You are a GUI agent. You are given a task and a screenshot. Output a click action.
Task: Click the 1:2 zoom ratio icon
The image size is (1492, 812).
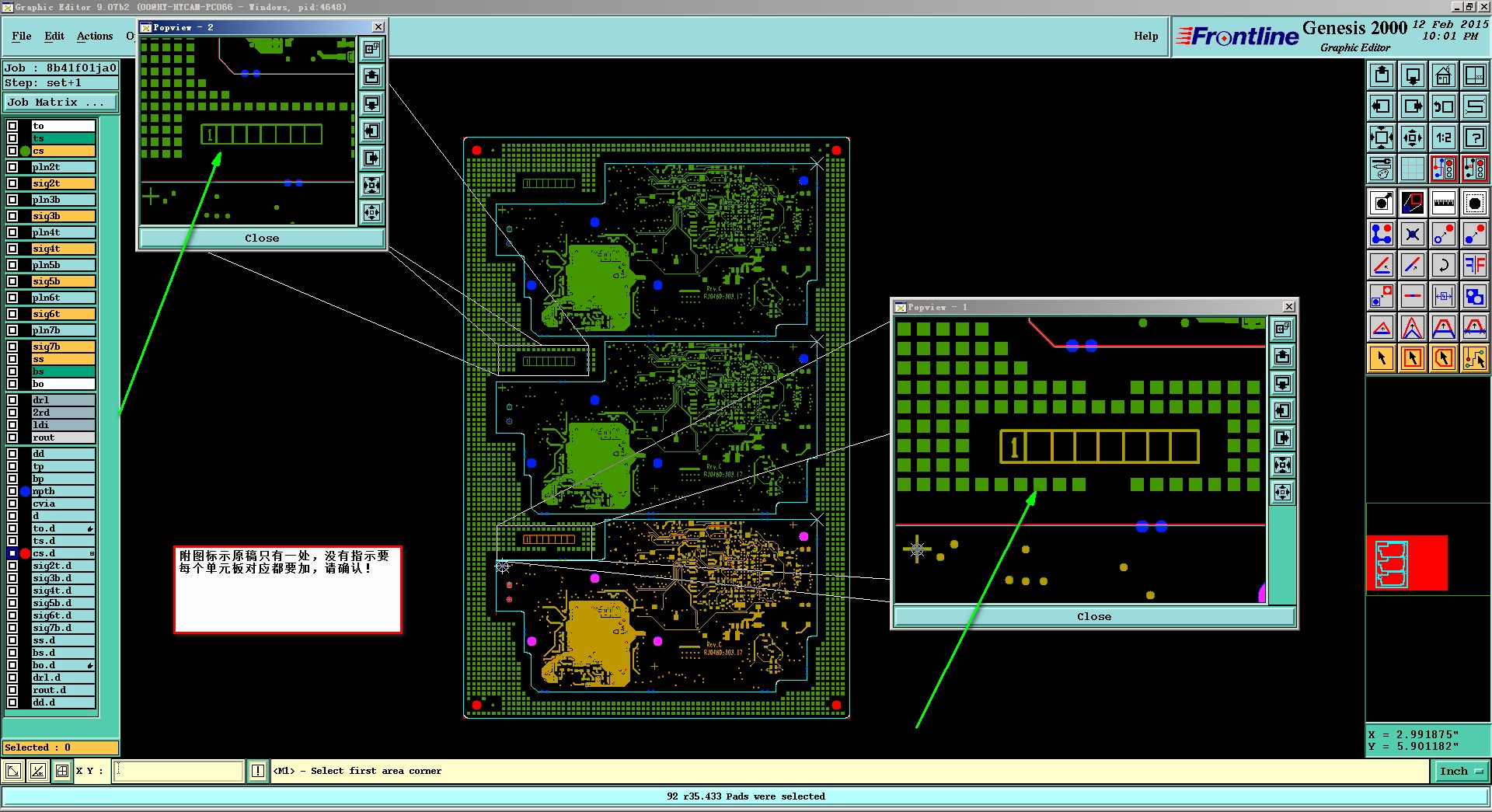click(x=1444, y=138)
